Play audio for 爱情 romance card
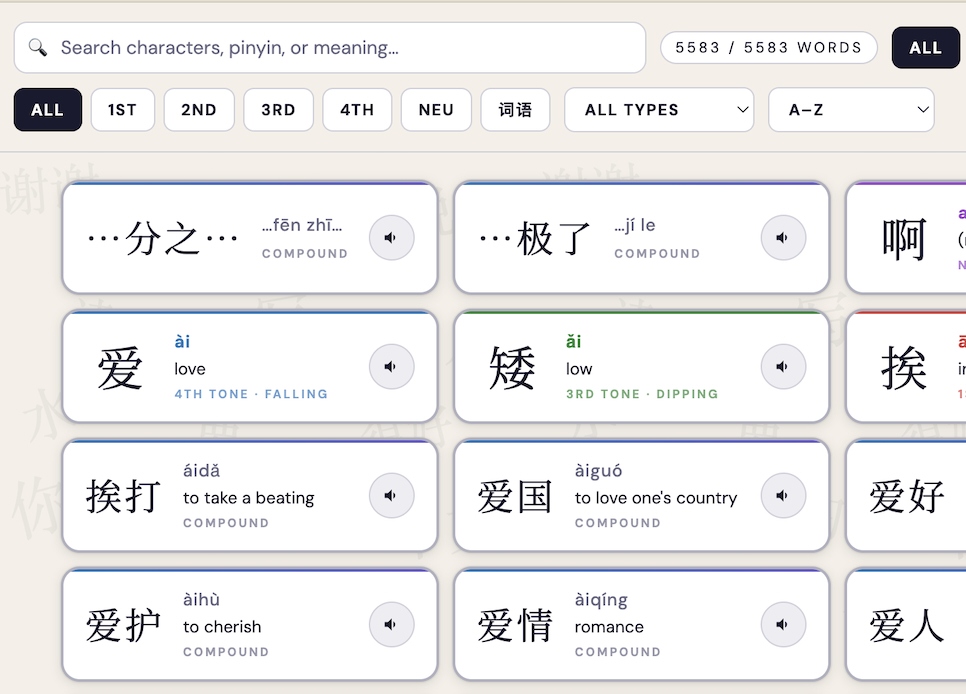 pos(783,624)
